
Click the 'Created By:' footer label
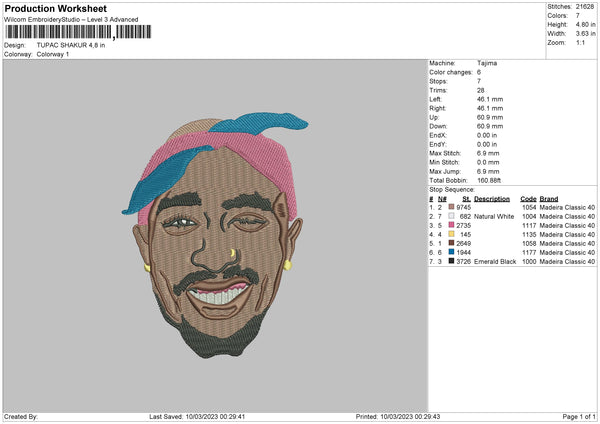pyautogui.click(x=21, y=417)
